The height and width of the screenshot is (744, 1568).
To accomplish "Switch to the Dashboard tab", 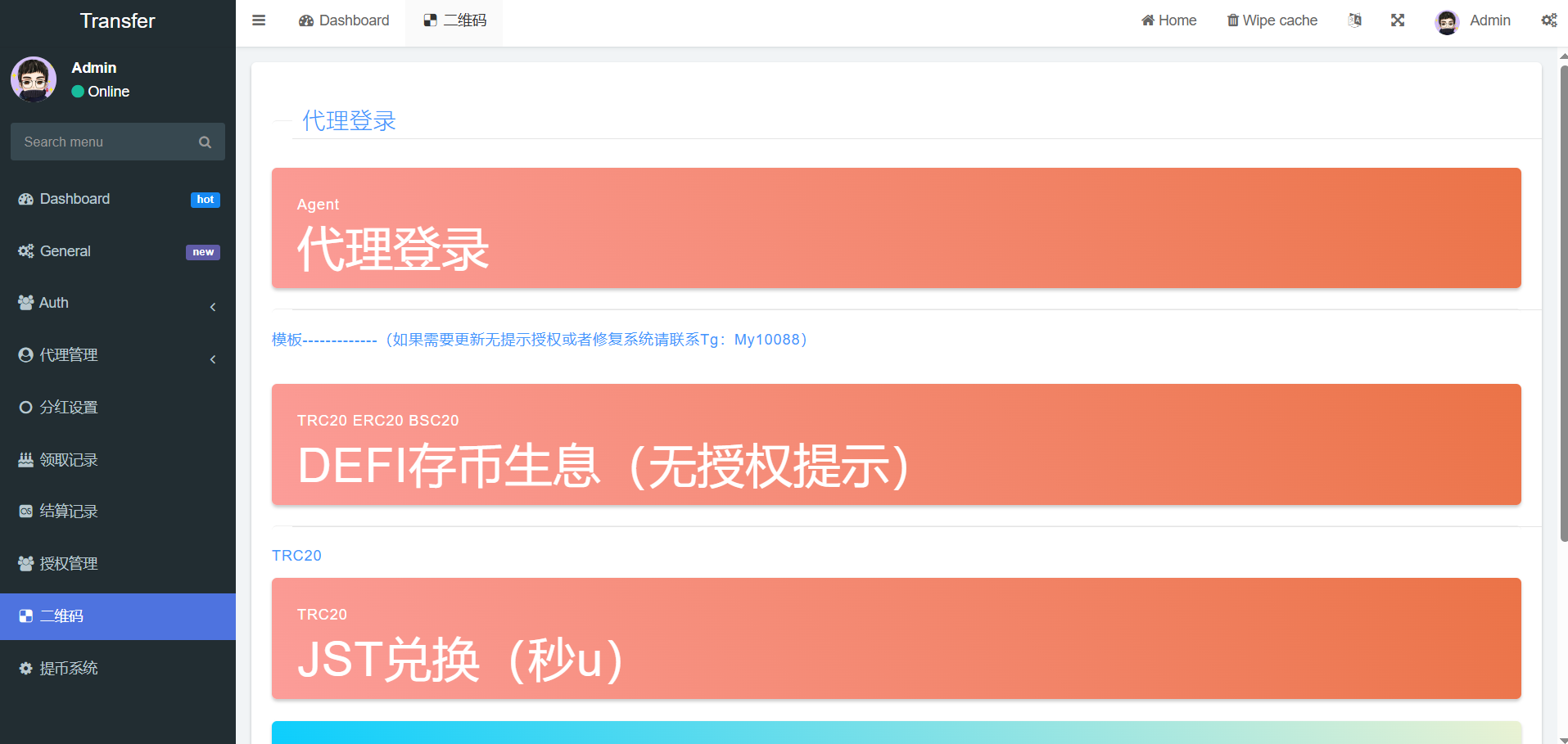I will point(344,20).
